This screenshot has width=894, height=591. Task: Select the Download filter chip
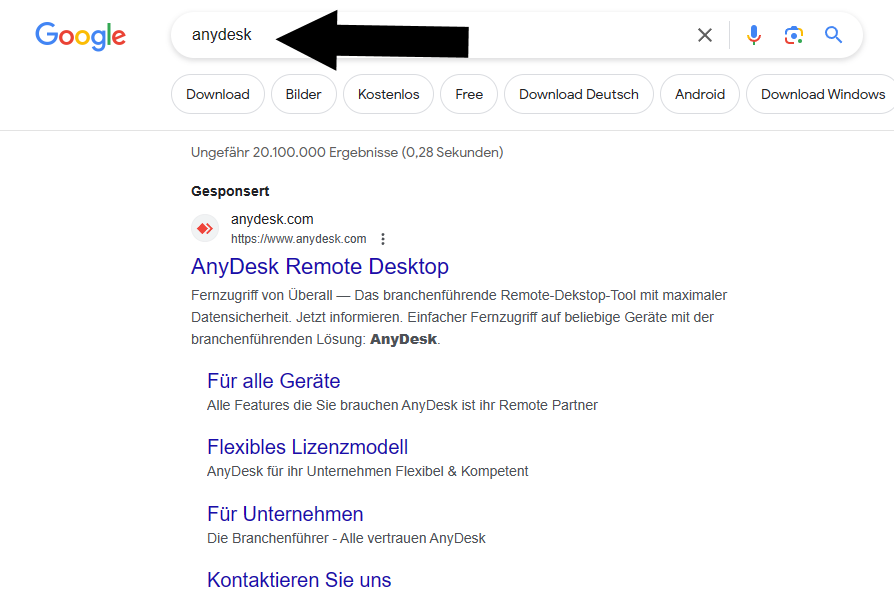218,94
